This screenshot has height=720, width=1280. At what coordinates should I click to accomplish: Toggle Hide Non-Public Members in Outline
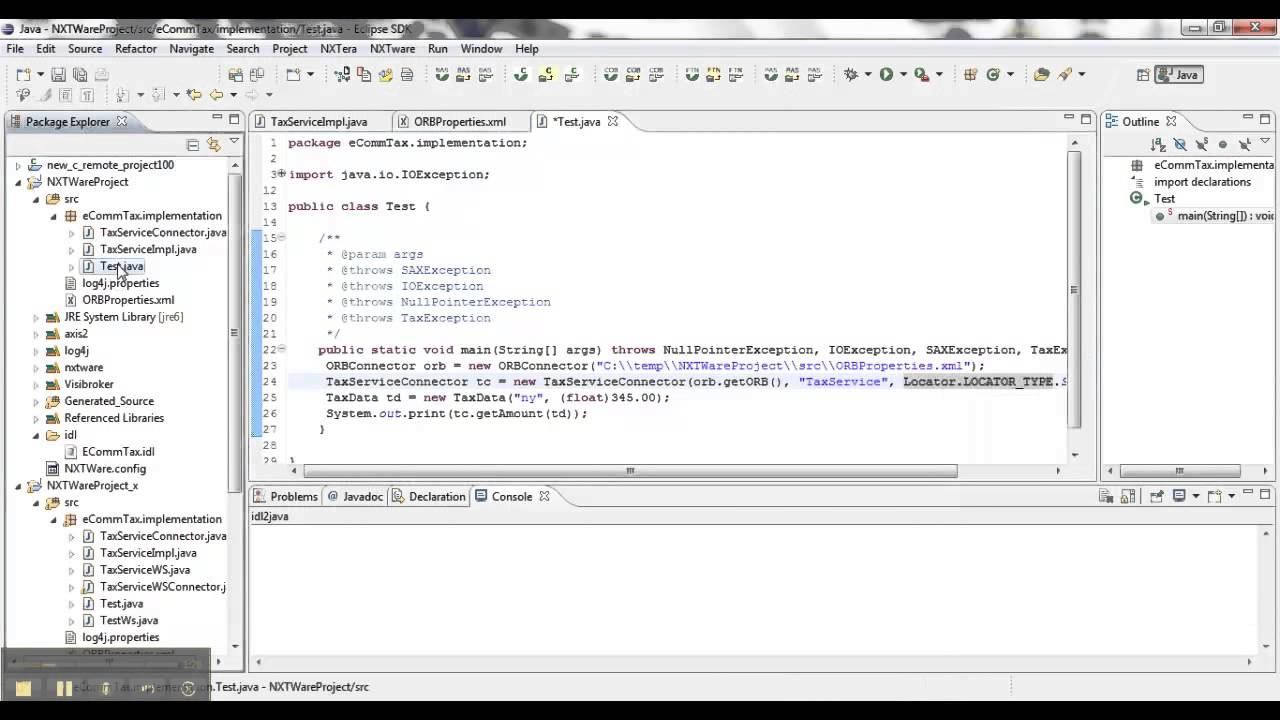tap(1222, 144)
